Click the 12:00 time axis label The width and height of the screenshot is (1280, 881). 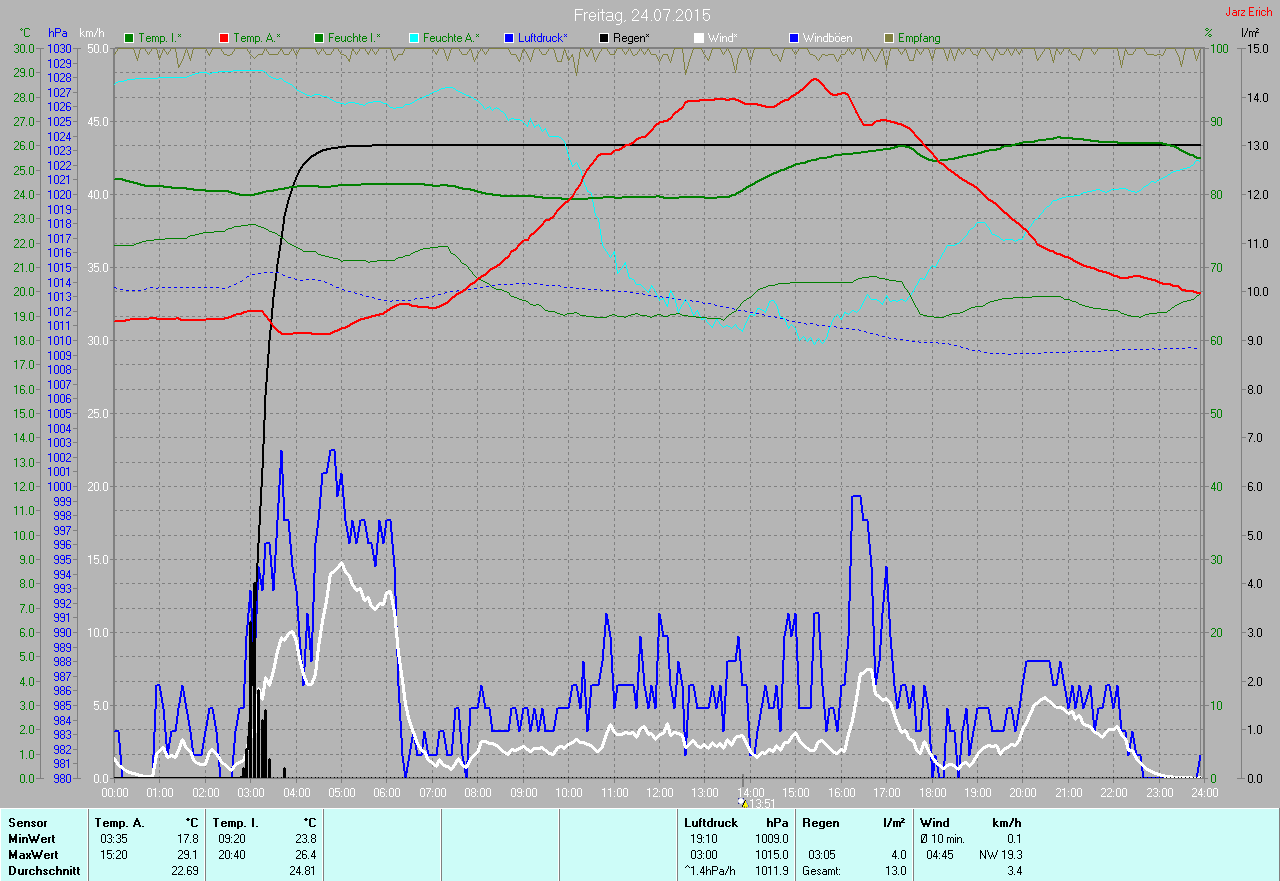click(x=660, y=792)
